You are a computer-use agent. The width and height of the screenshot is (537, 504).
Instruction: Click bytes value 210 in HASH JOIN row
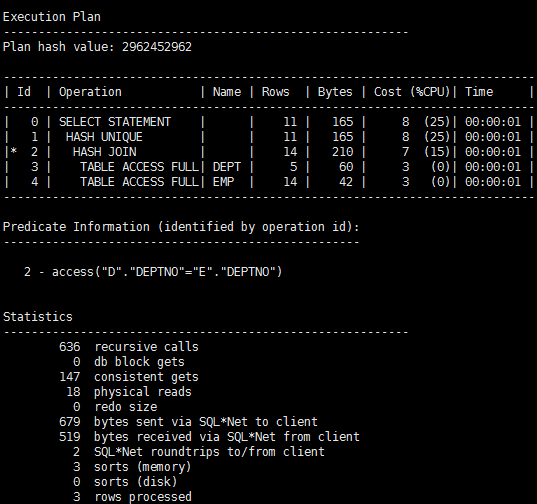pos(342,152)
